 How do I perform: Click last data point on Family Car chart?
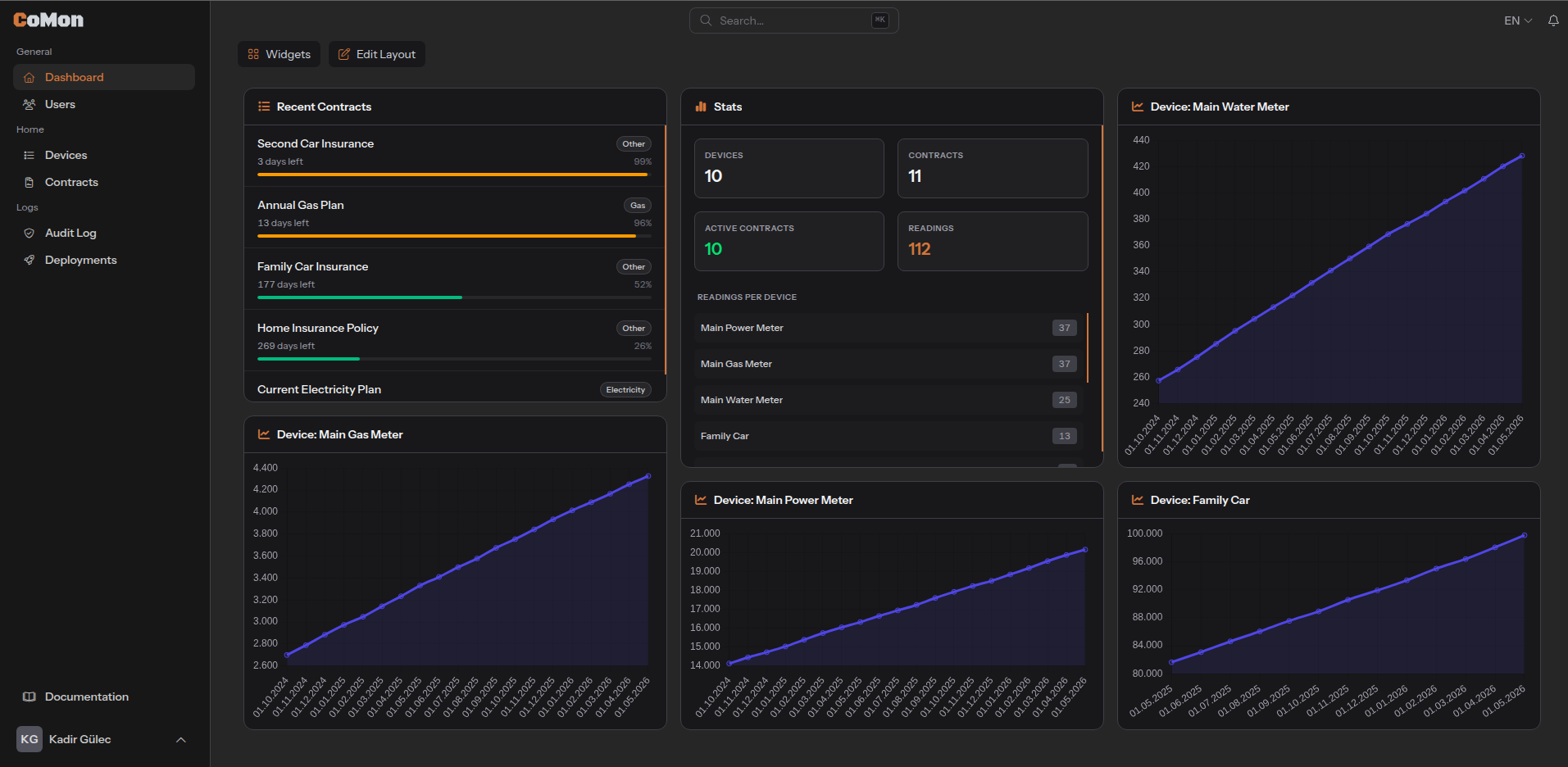tap(1525, 535)
